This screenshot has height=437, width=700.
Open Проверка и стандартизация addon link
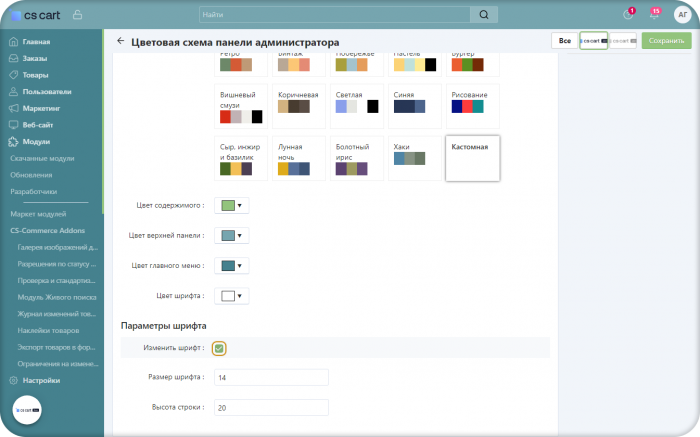click(56, 281)
